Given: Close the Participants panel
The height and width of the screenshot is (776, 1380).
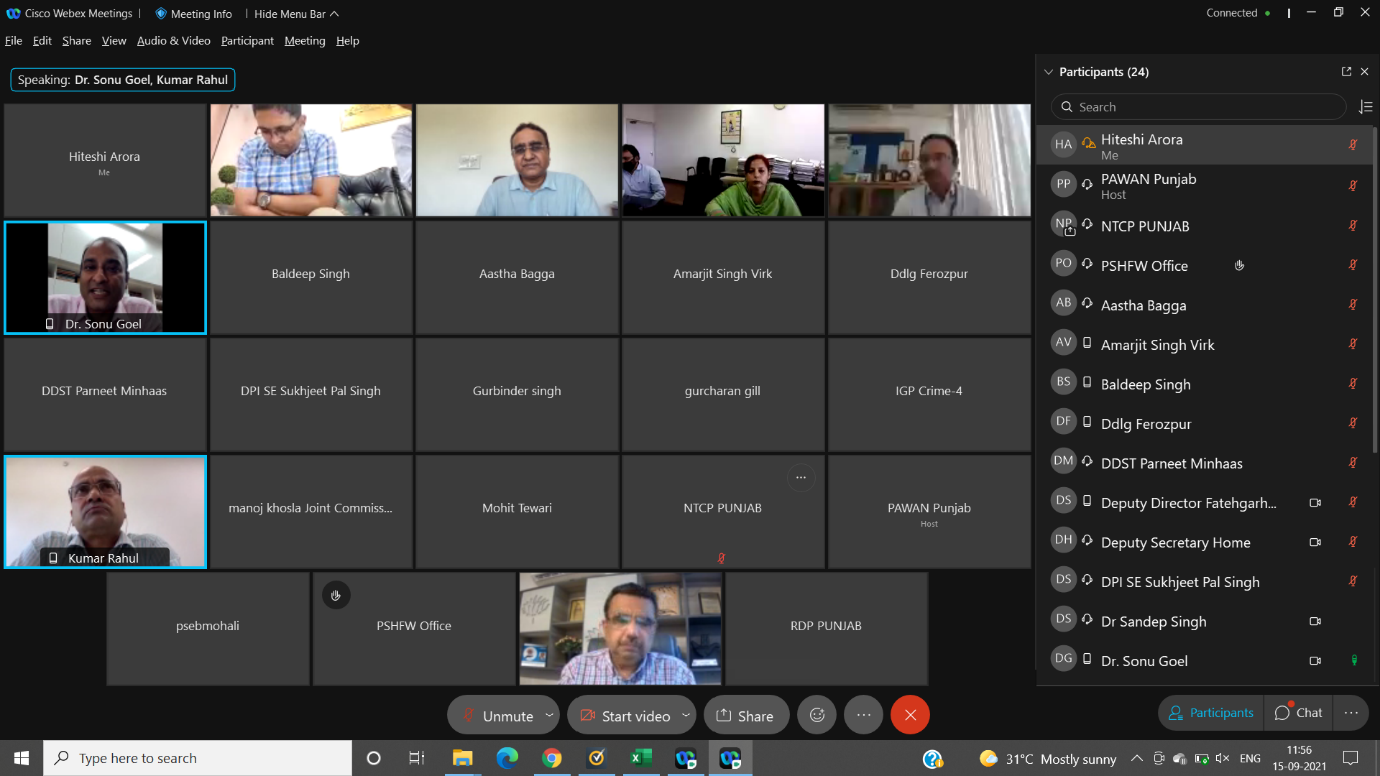Looking at the screenshot, I should click(1364, 72).
